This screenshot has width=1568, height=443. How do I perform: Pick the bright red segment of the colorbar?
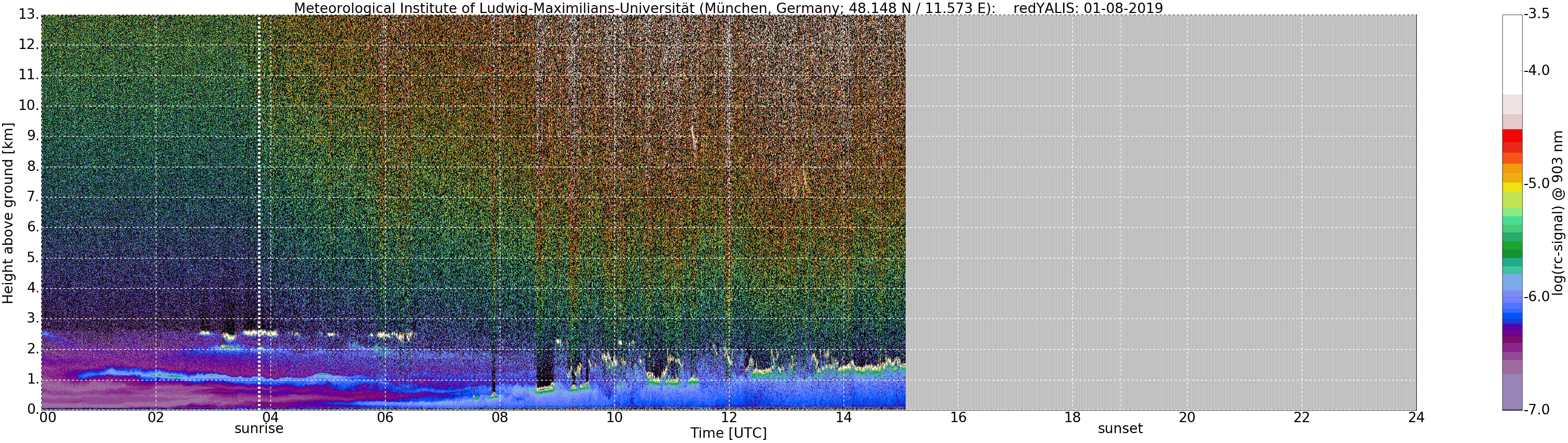(x=1512, y=135)
